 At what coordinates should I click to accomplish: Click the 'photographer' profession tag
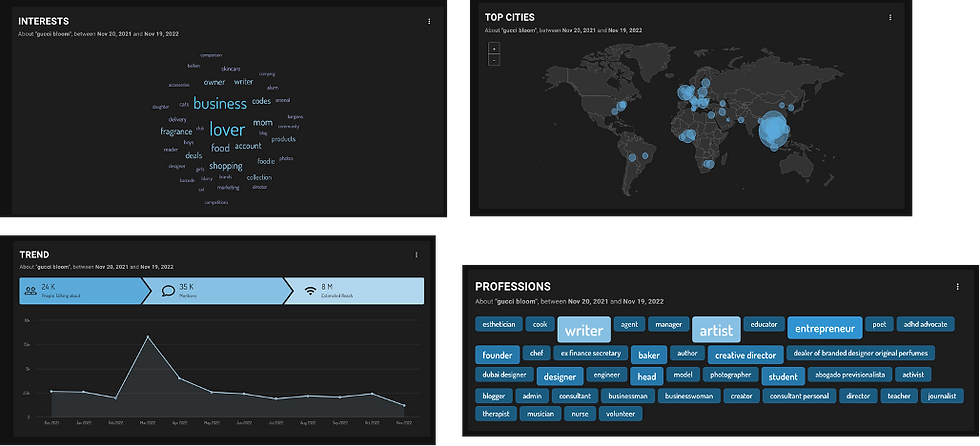pos(731,374)
